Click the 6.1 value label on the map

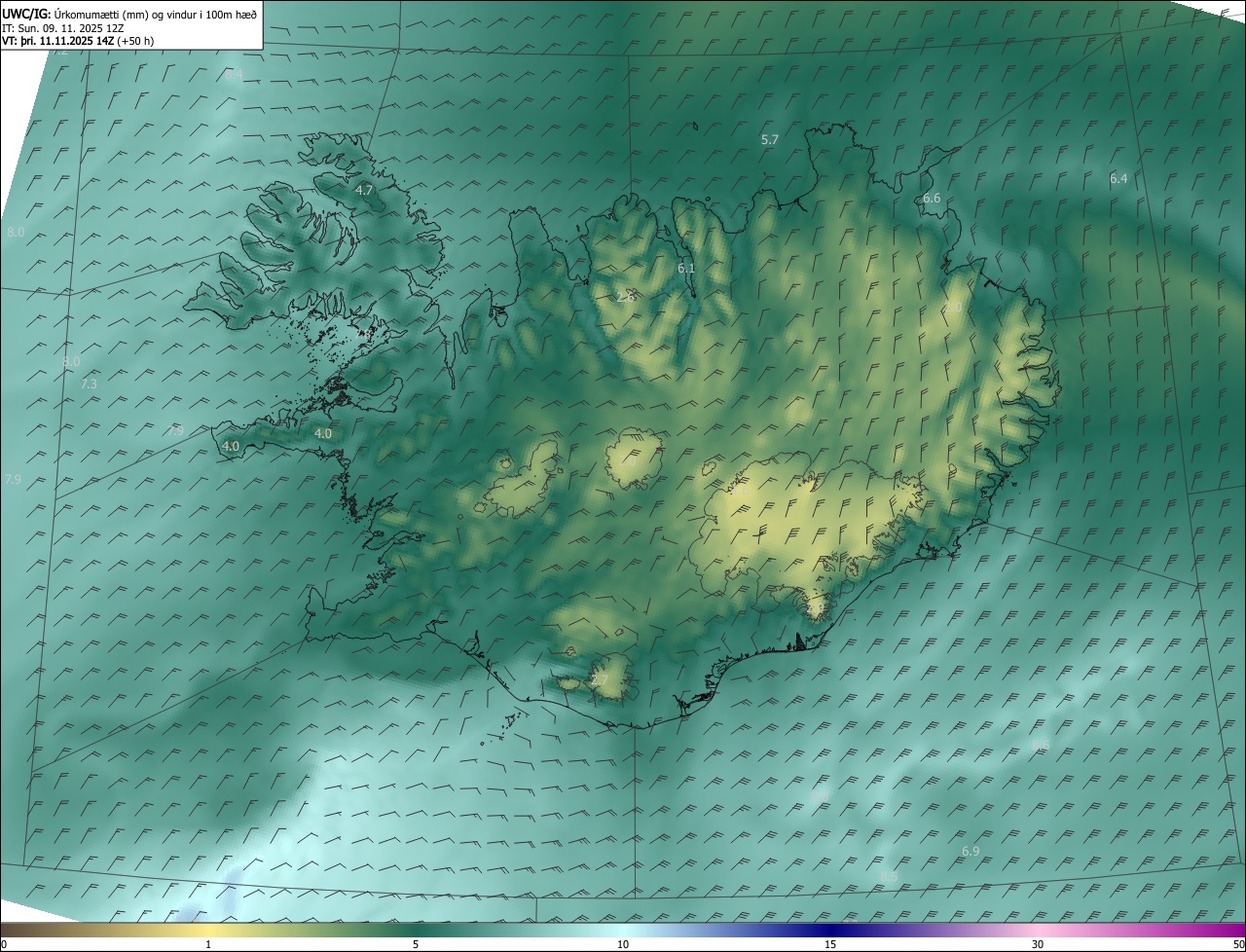[686, 269]
